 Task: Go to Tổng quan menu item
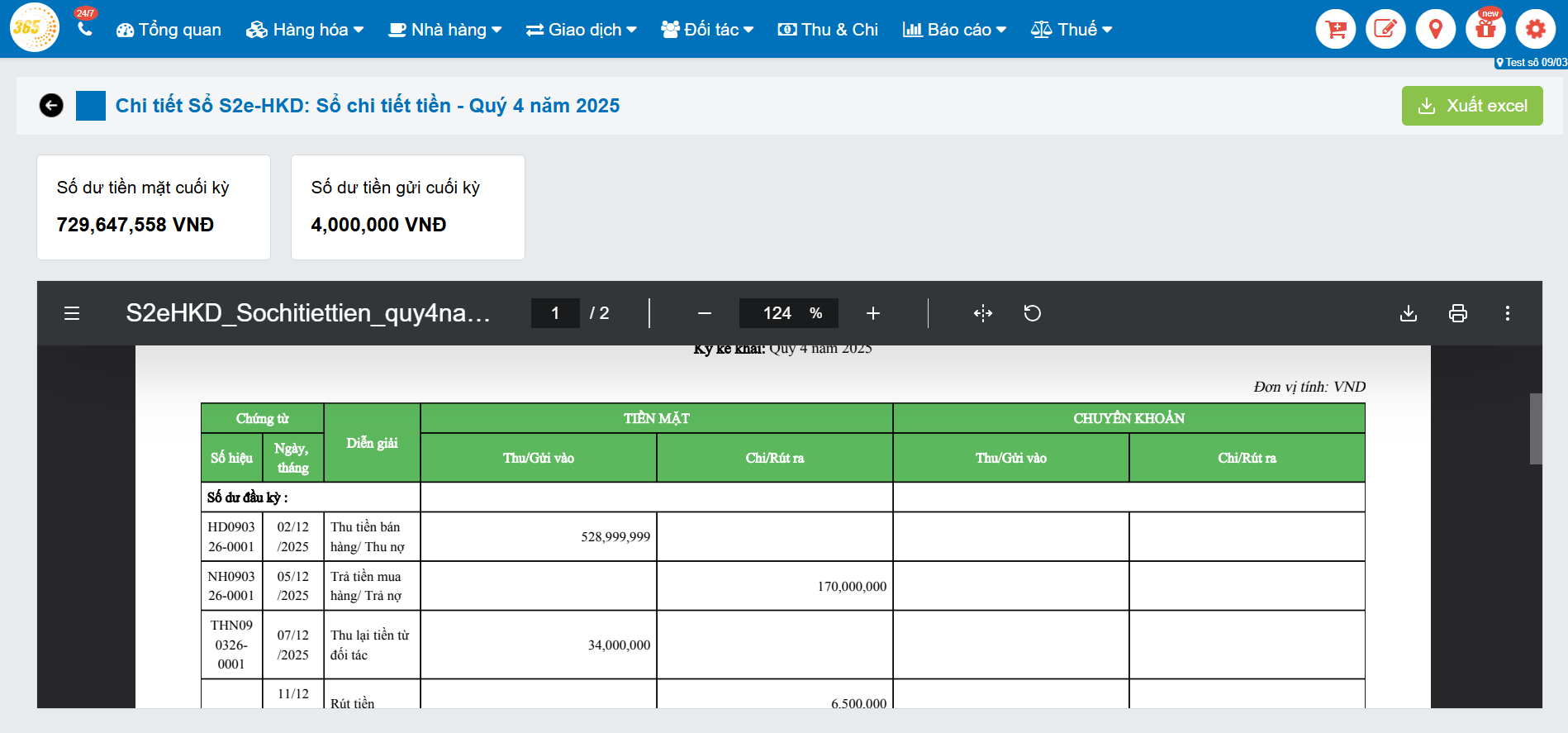(169, 30)
